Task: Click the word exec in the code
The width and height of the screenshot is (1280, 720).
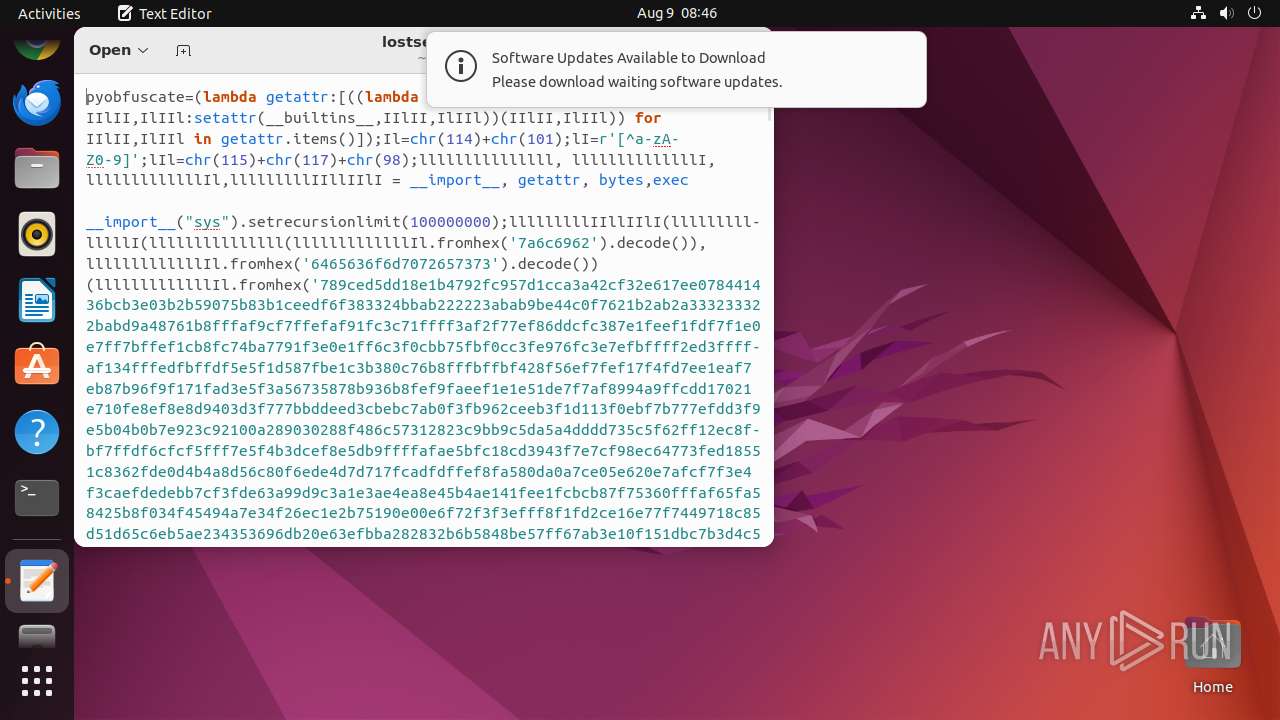Action: pos(670,180)
